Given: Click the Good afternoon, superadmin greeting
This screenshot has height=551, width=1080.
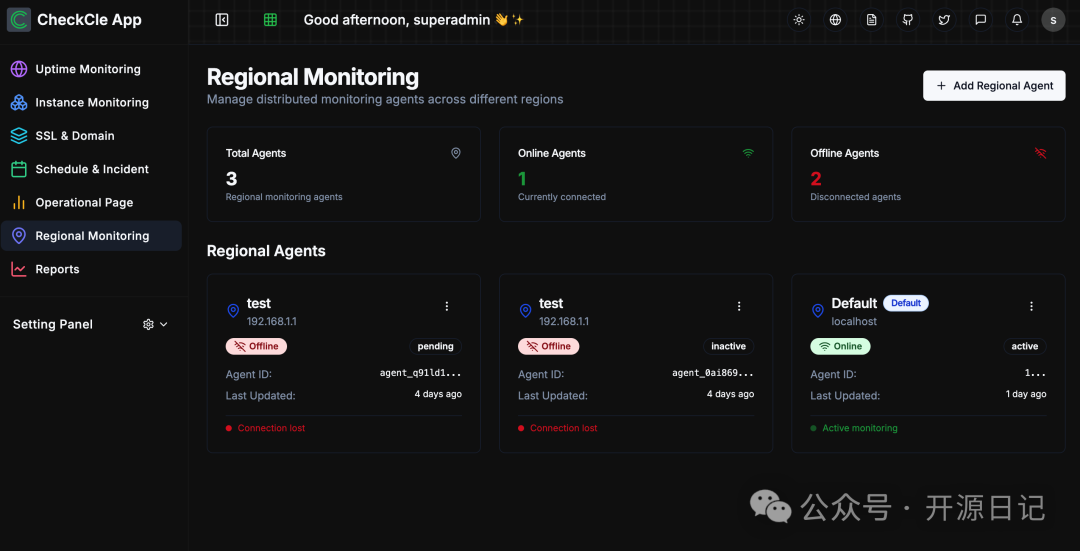Looking at the screenshot, I should [x=414, y=20].
